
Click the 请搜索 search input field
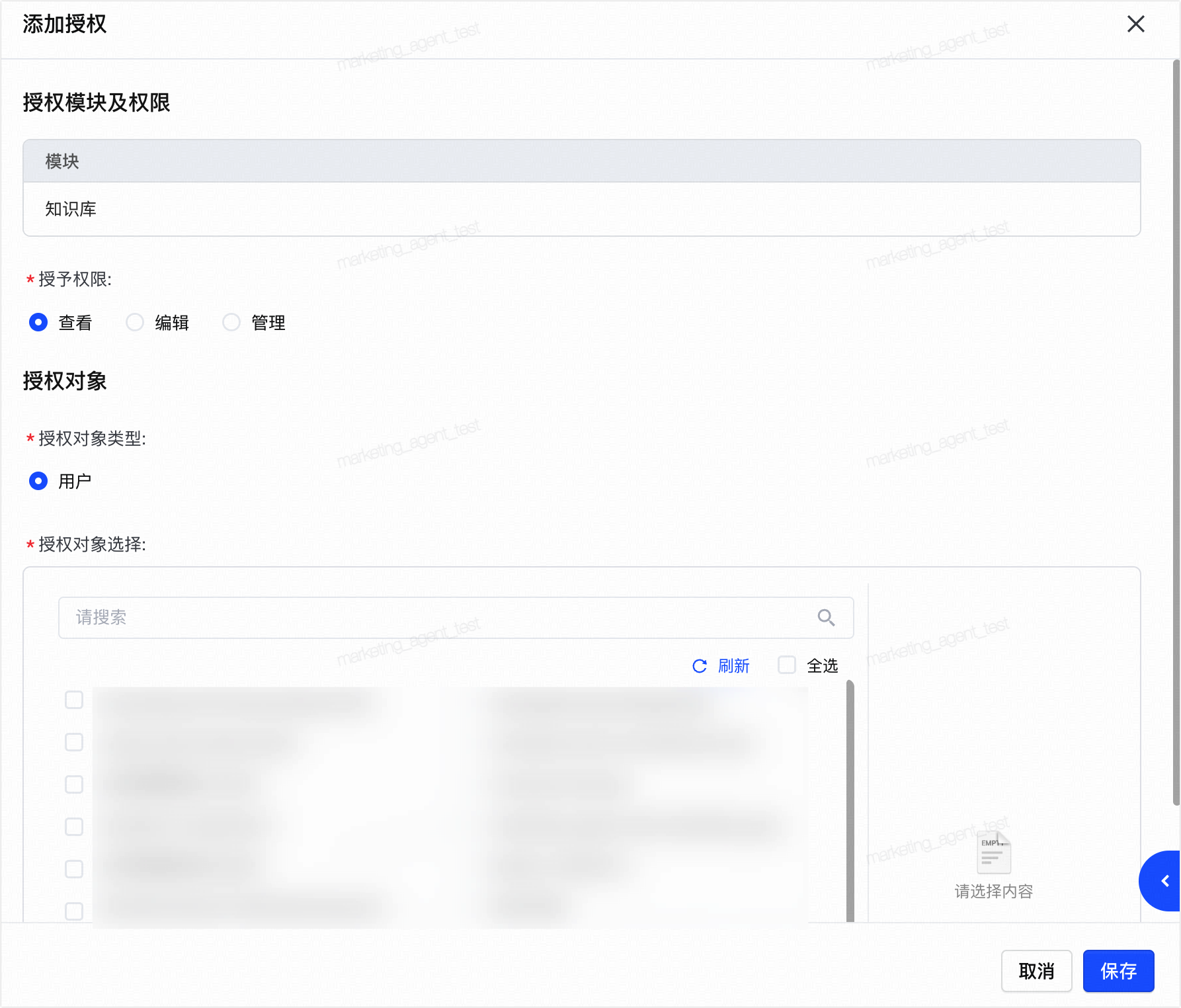tap(456, 618)
